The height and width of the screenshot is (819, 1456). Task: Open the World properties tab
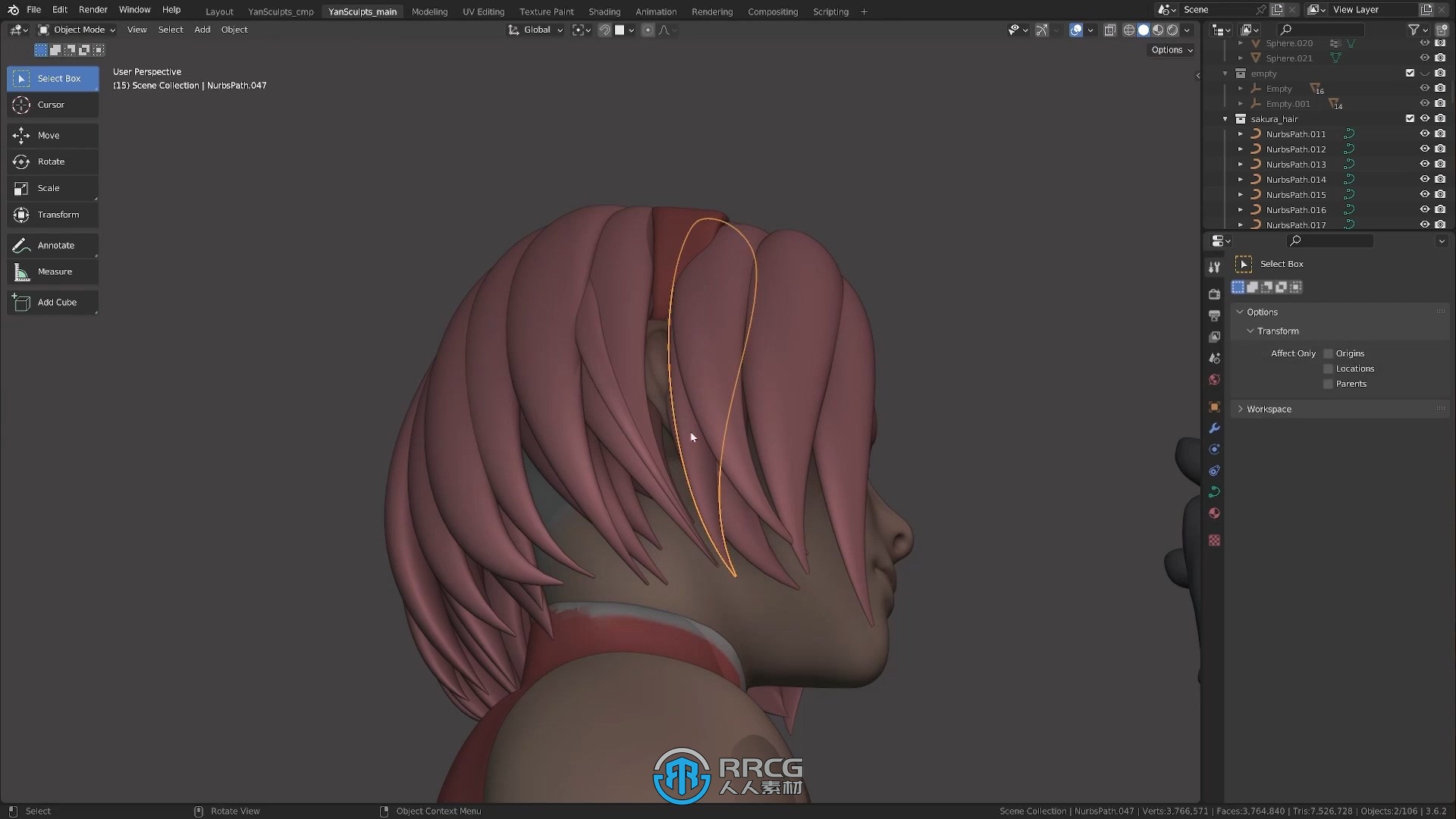point(1214,379)
